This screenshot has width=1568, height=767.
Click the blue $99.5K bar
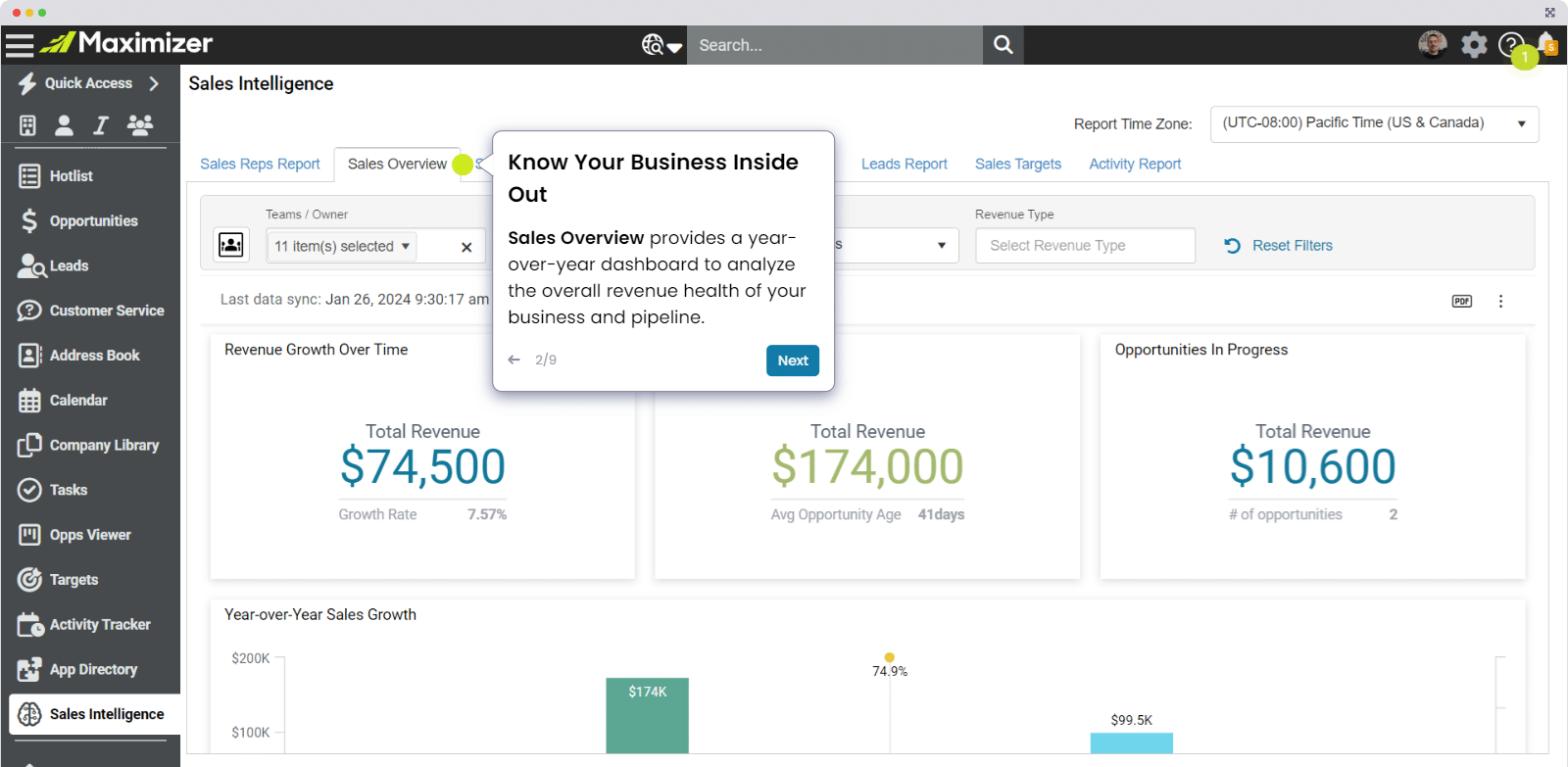coord(1132,743)
